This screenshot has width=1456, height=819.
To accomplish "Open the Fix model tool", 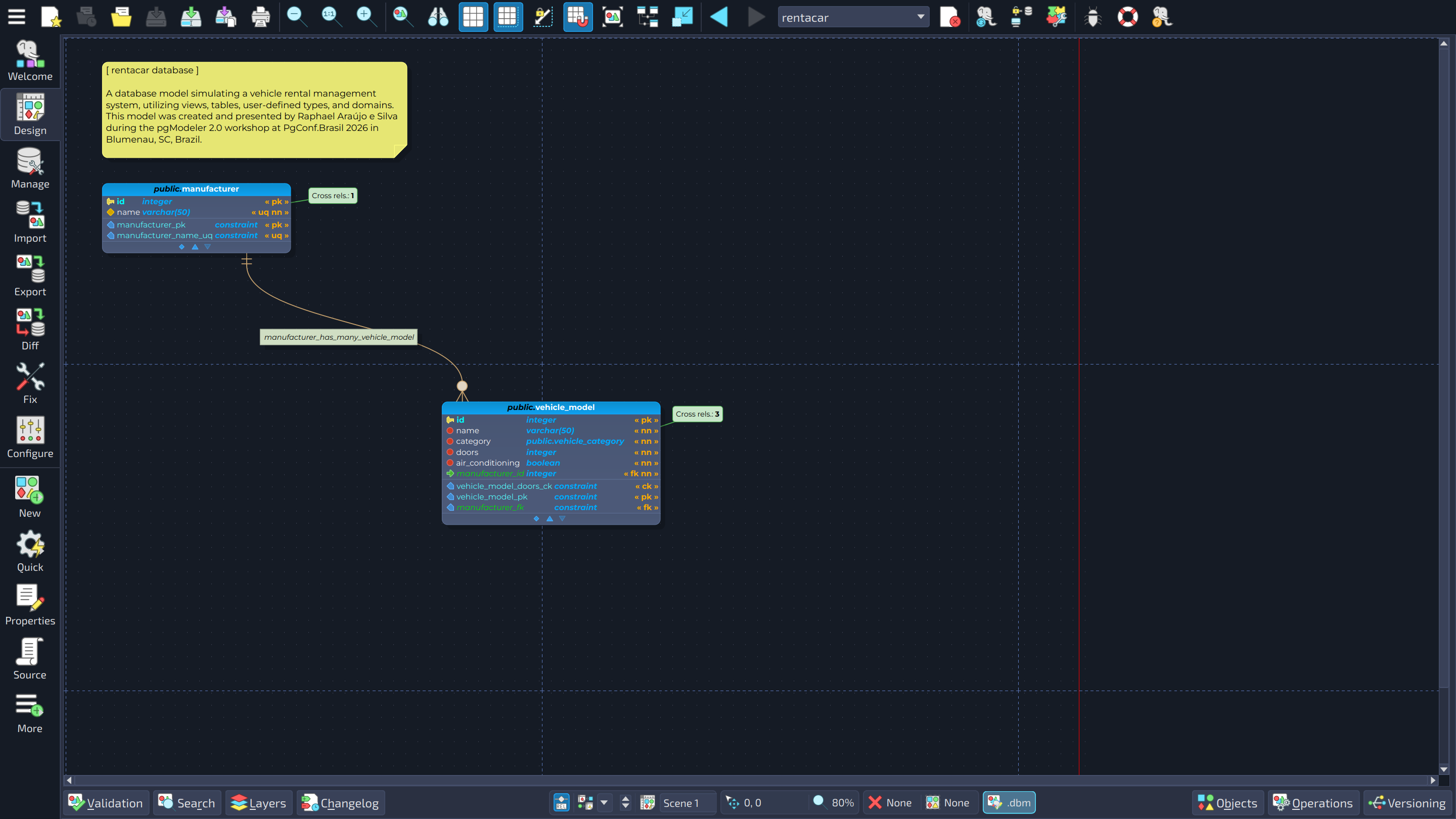I will (30, 383).
